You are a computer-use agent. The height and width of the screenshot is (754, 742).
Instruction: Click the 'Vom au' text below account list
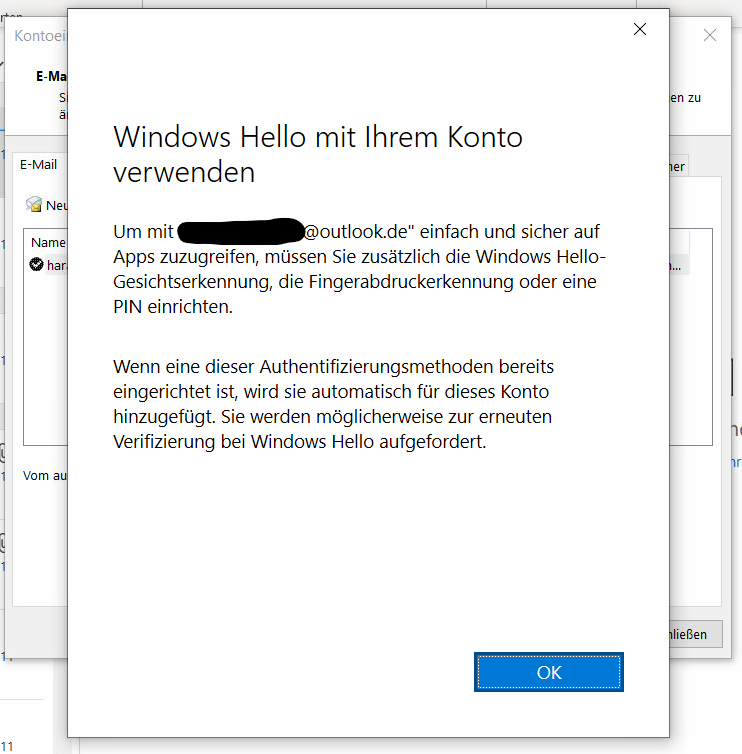pyautogui.click(x=45, y=476)
